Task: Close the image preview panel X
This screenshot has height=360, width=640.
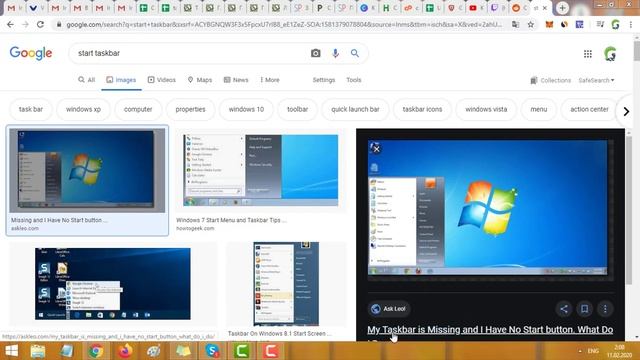Action: click(376, 149)
